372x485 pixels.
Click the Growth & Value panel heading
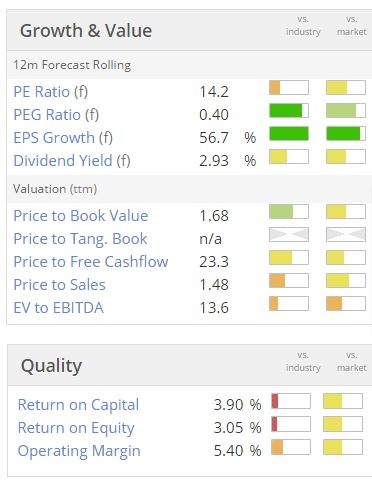coord(86,31)
